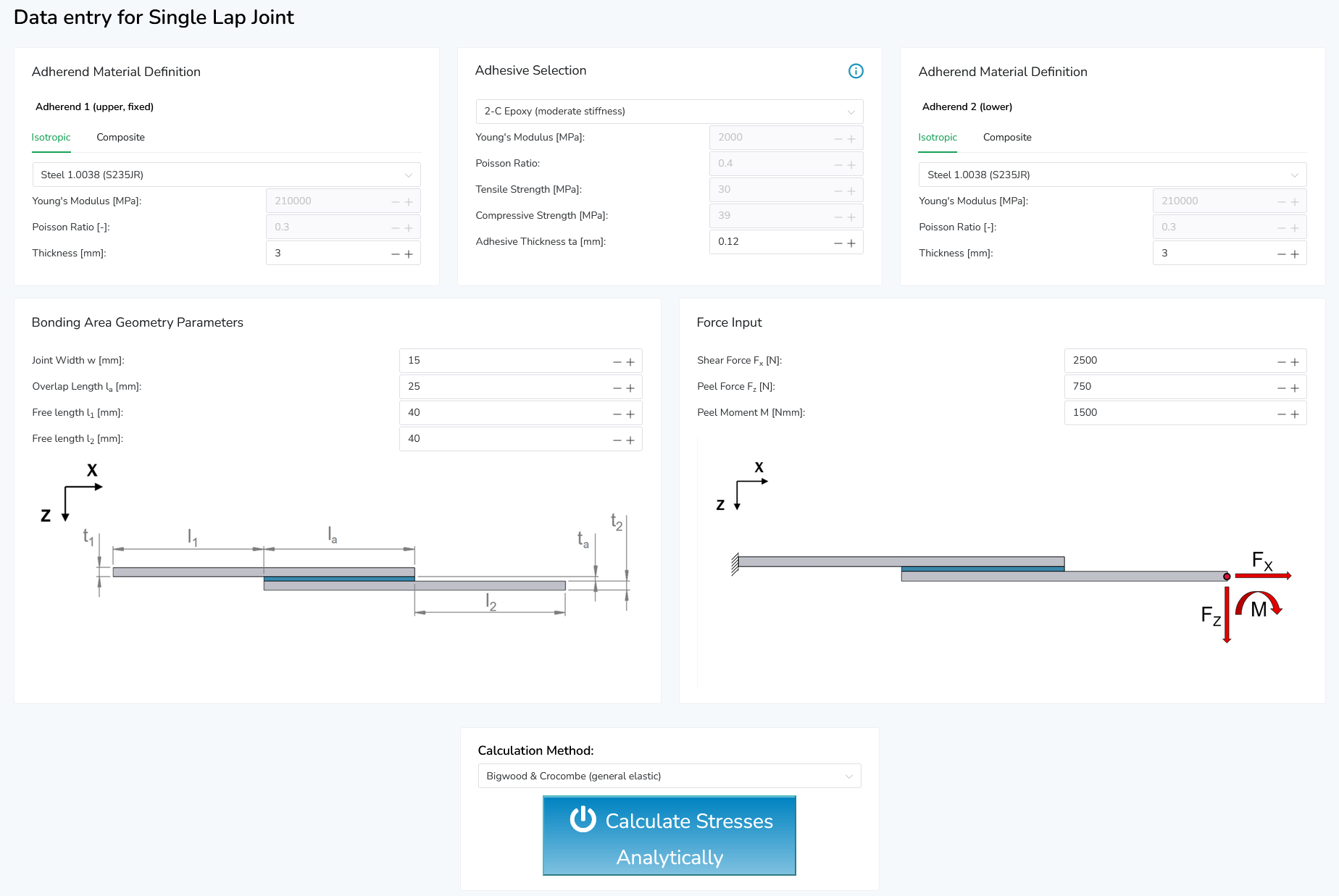Increase Adherend 2 Thickness with plus
The image size is (1339, 896).
point(1295,254)
